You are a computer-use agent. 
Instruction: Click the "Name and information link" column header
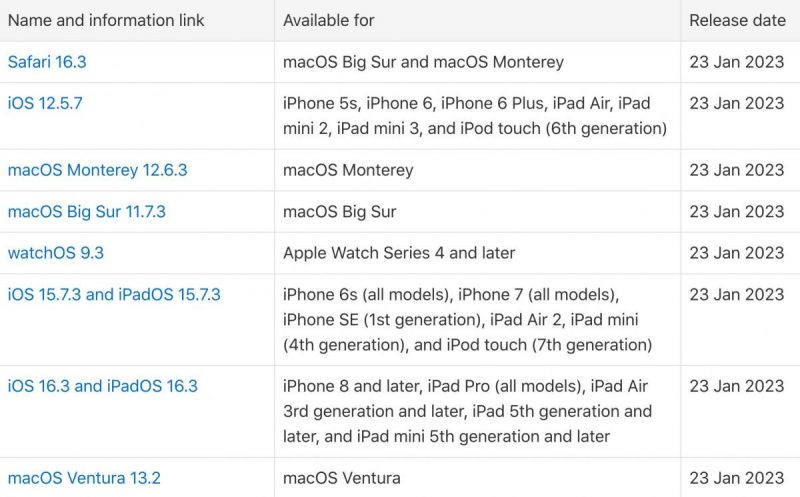106,20
